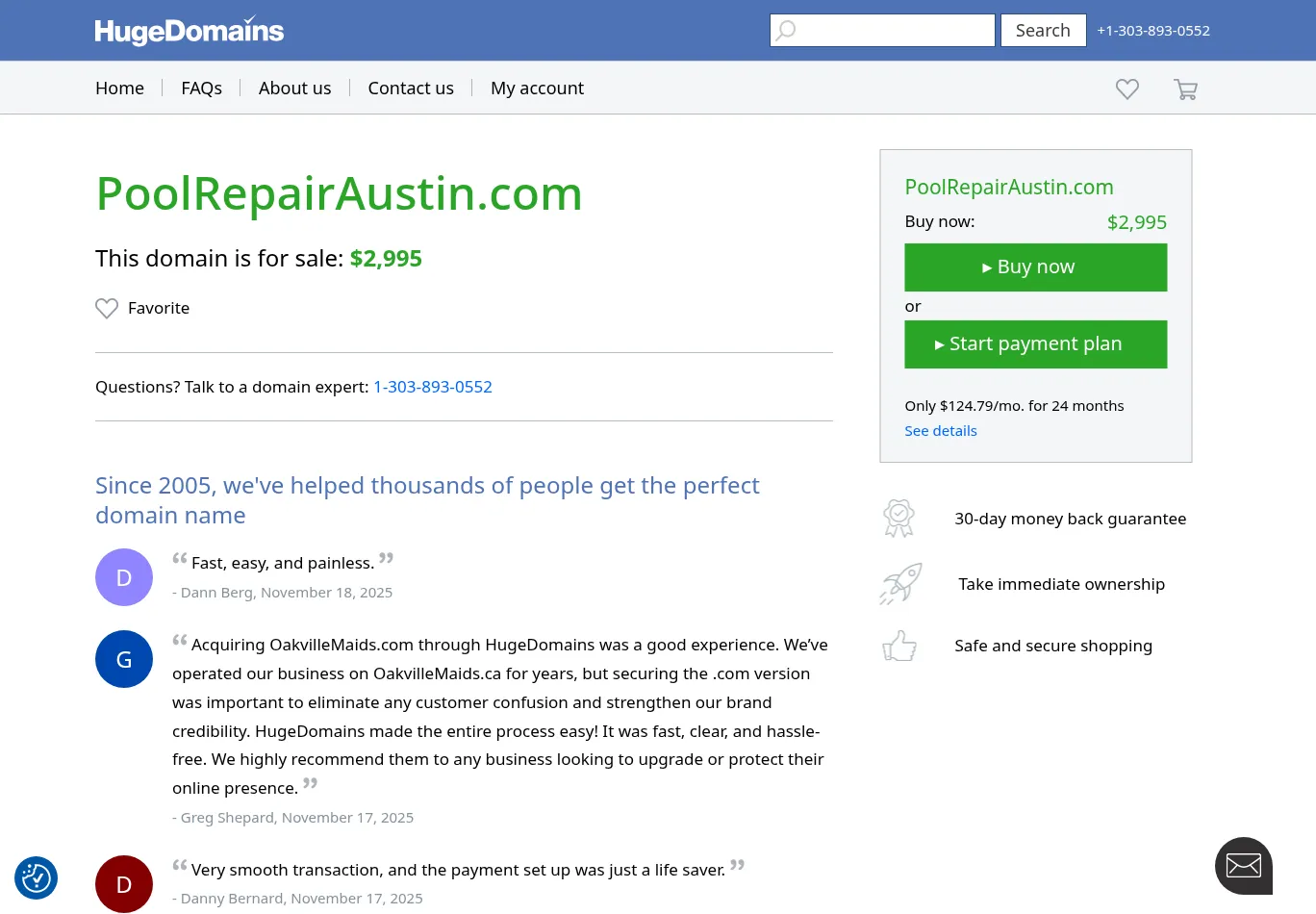This screenshot has width=1316, height=914.
Task: Open the wishlist heart icon in navigation
Action: [x=1126, y=89]
